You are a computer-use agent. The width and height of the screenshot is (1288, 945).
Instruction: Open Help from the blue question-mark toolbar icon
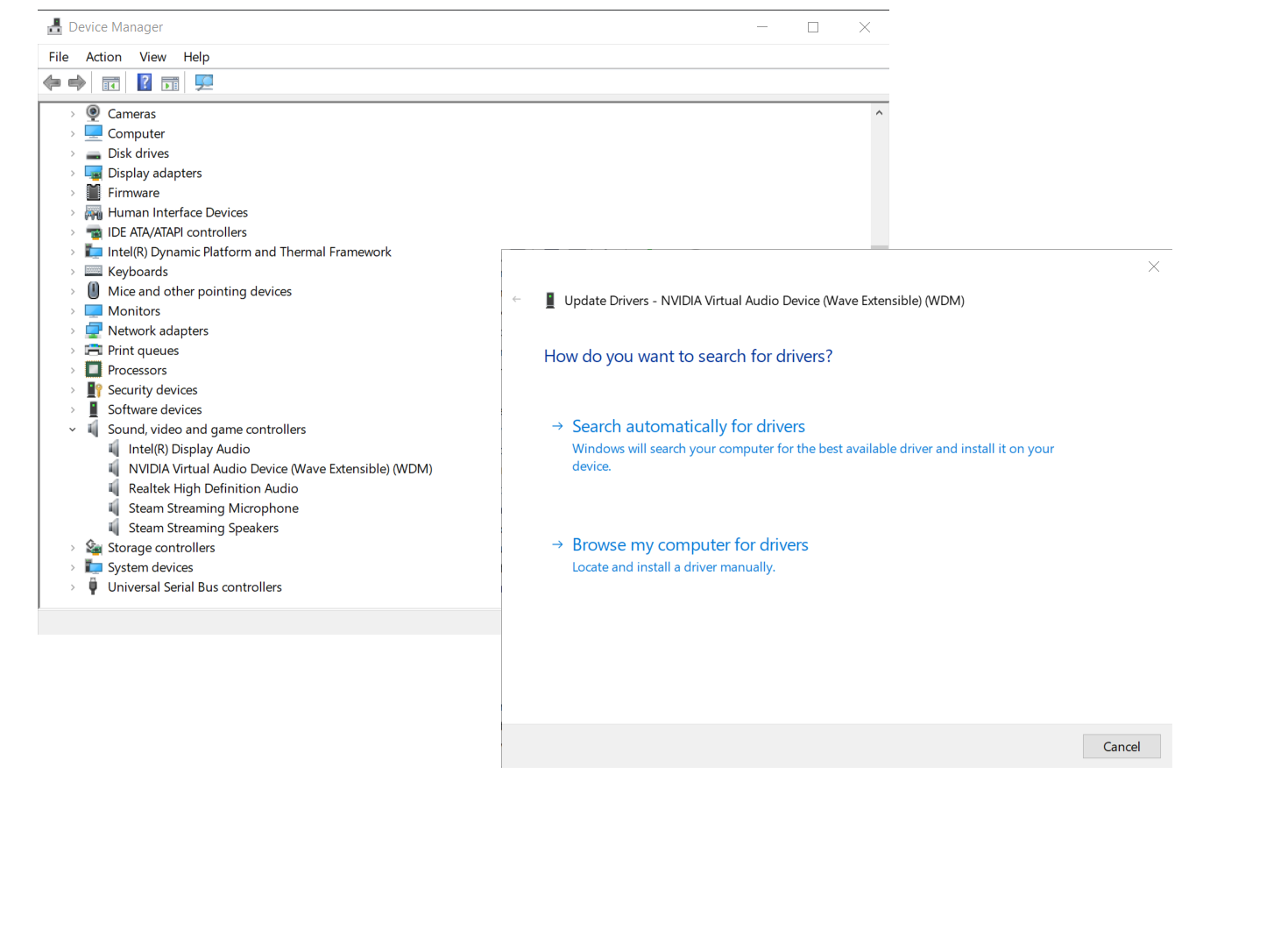(145, 82)
